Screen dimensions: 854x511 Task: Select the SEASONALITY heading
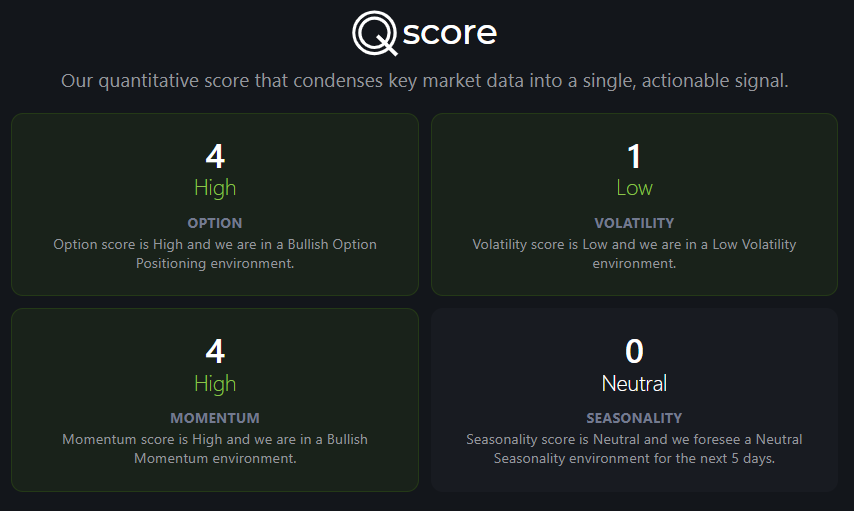634,418
